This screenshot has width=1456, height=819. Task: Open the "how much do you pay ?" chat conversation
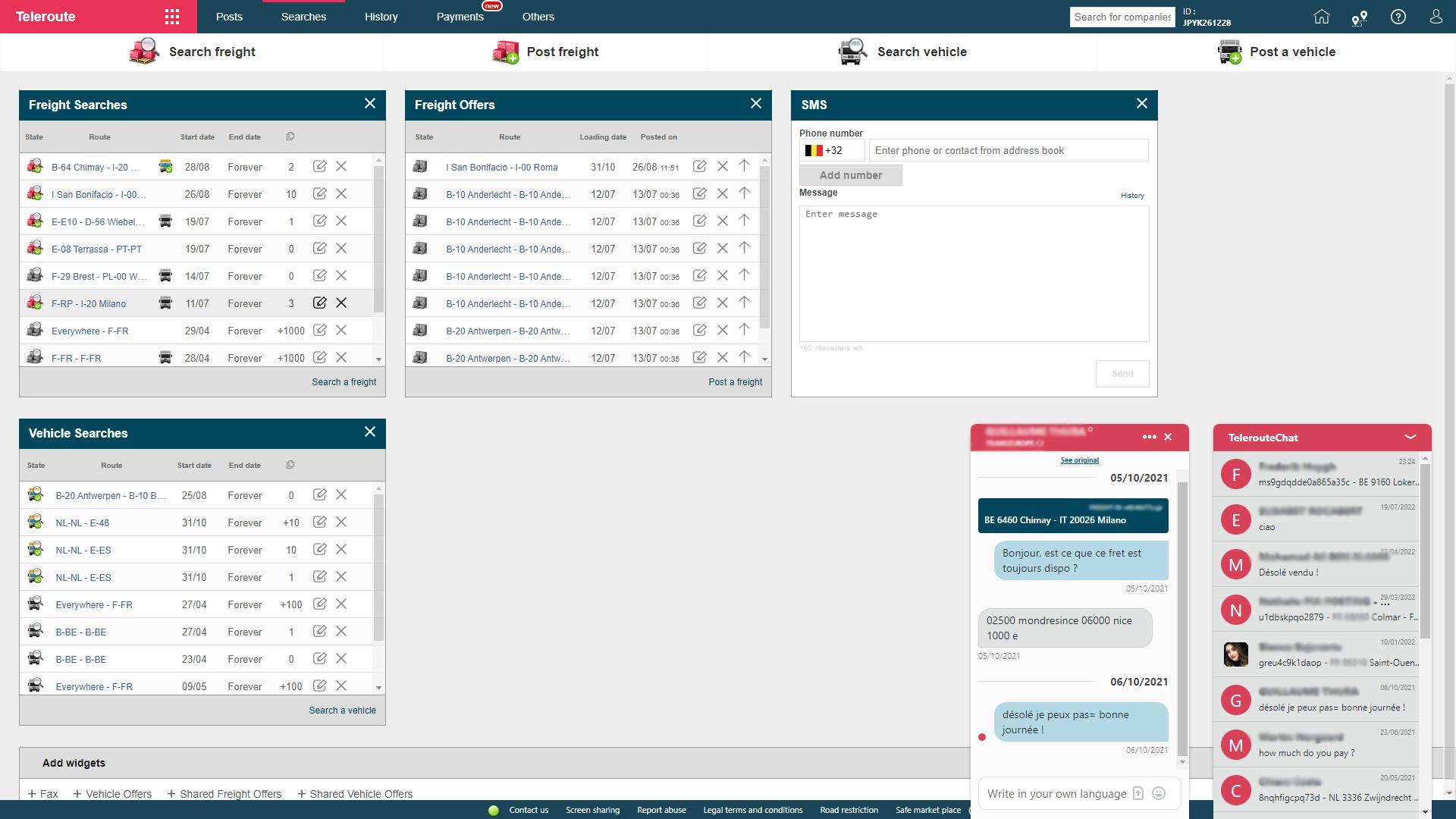pyautogui.click(x=1316, y=745)
